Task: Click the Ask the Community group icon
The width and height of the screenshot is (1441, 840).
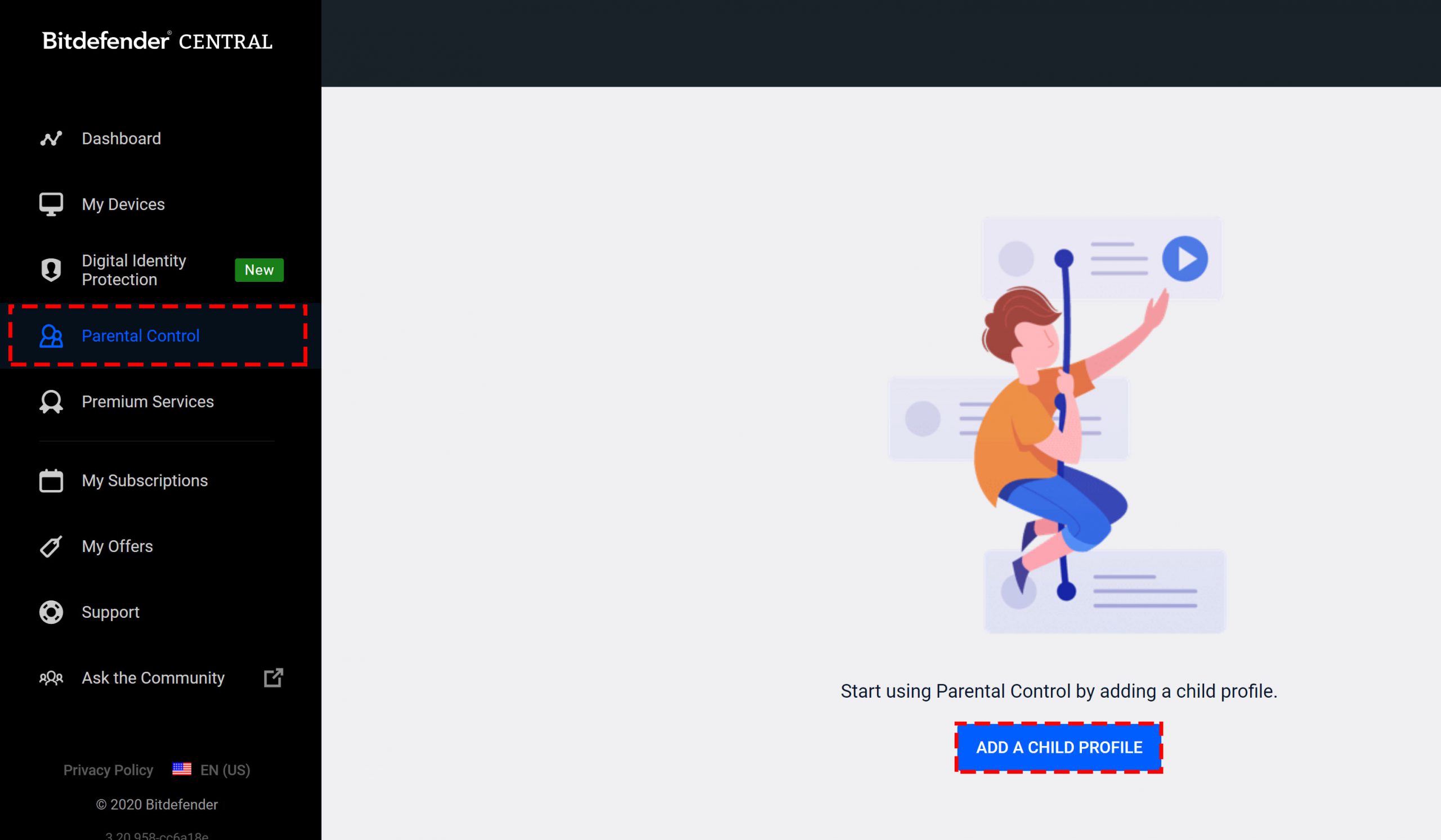Action: click(50, 678)
